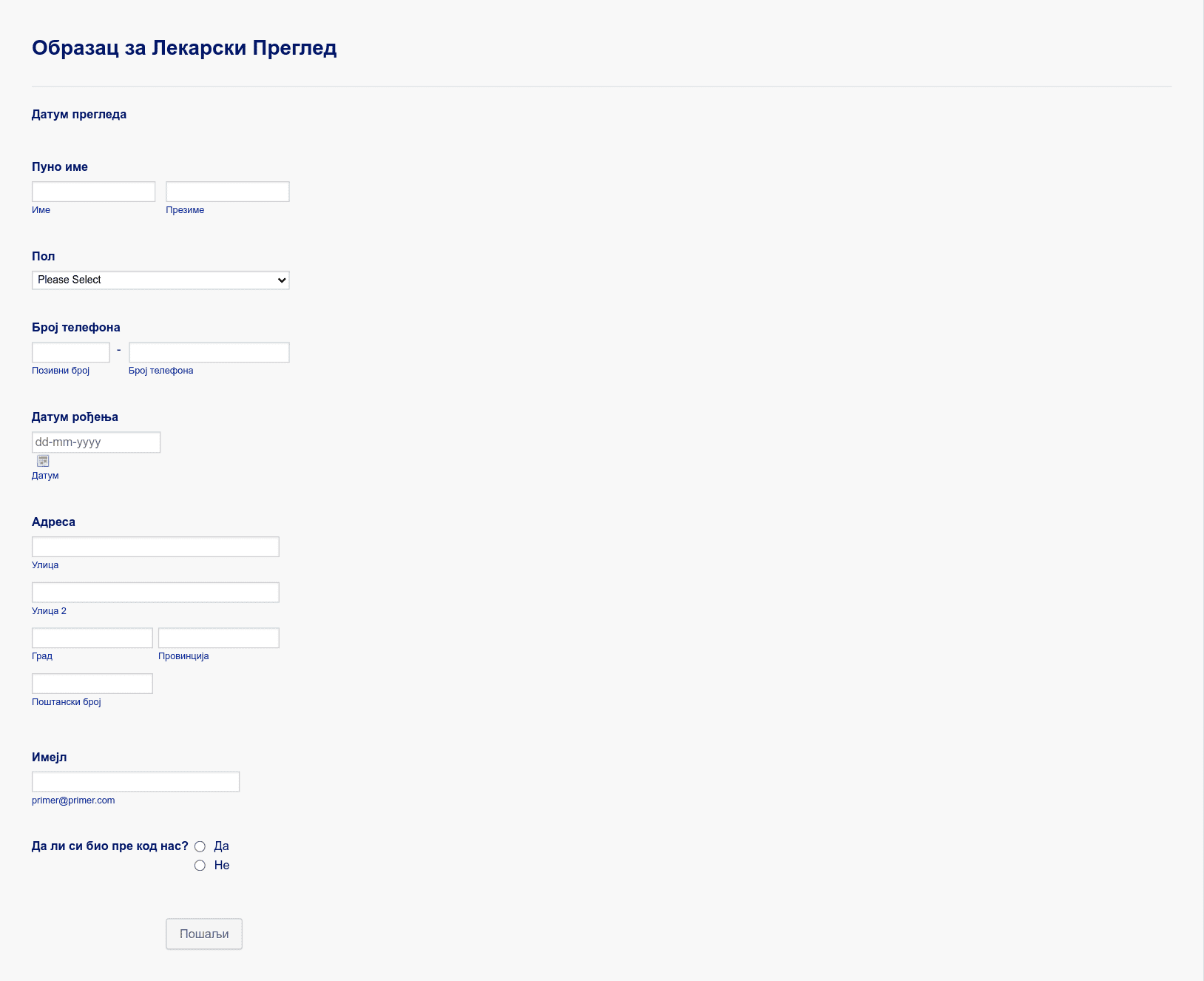Open the calendar picker icon
The height and width of the screenshot is (981, 1204).
[x=43, y=461]
